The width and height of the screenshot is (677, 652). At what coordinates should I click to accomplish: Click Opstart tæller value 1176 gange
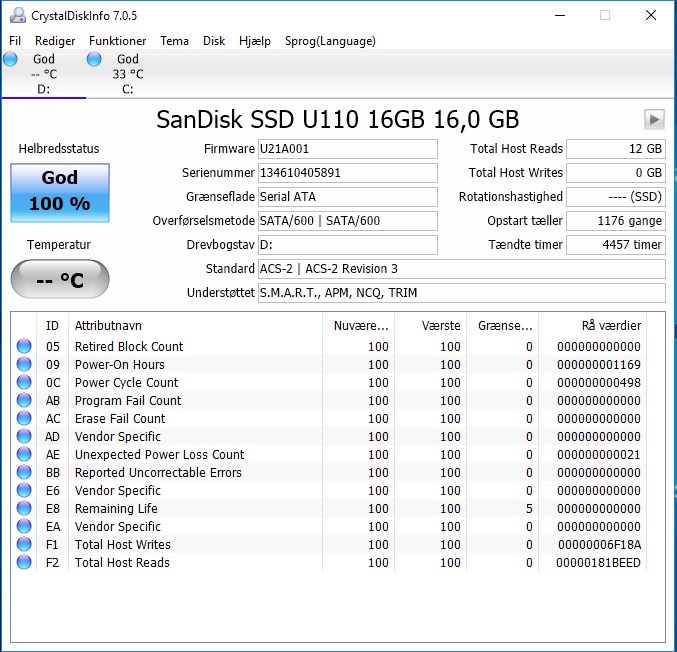[x=616, y=221]
